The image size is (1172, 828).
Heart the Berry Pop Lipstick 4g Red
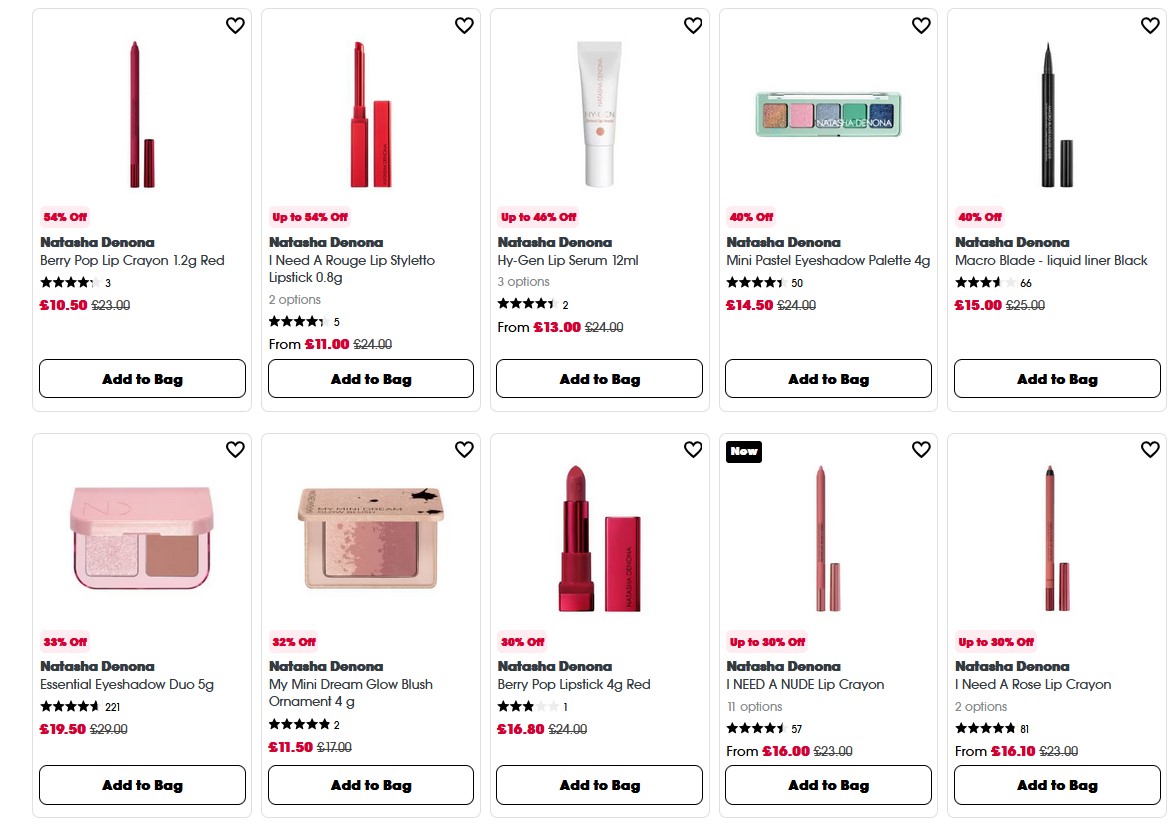click(693, 450)
